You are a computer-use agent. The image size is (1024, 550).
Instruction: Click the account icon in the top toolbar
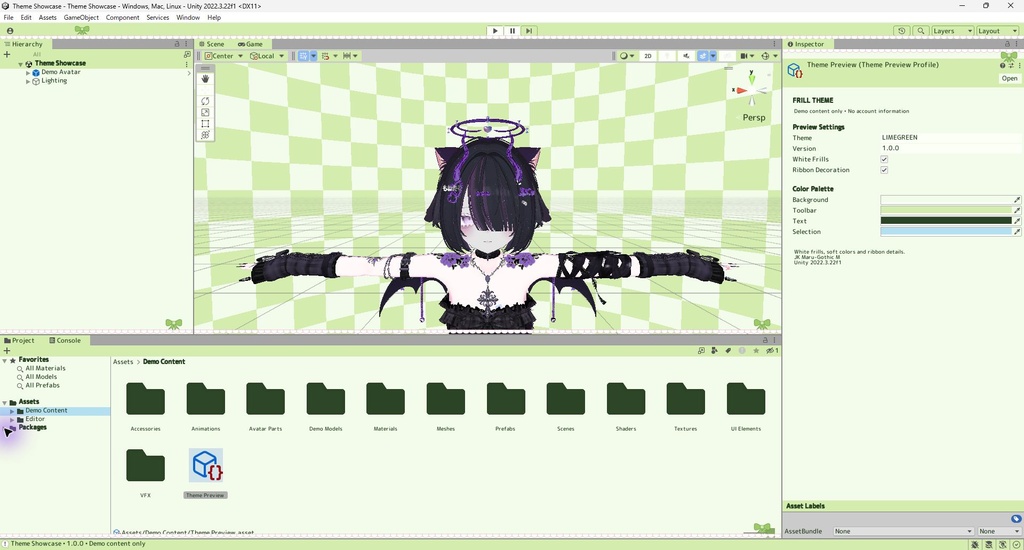tap(10, 31)
